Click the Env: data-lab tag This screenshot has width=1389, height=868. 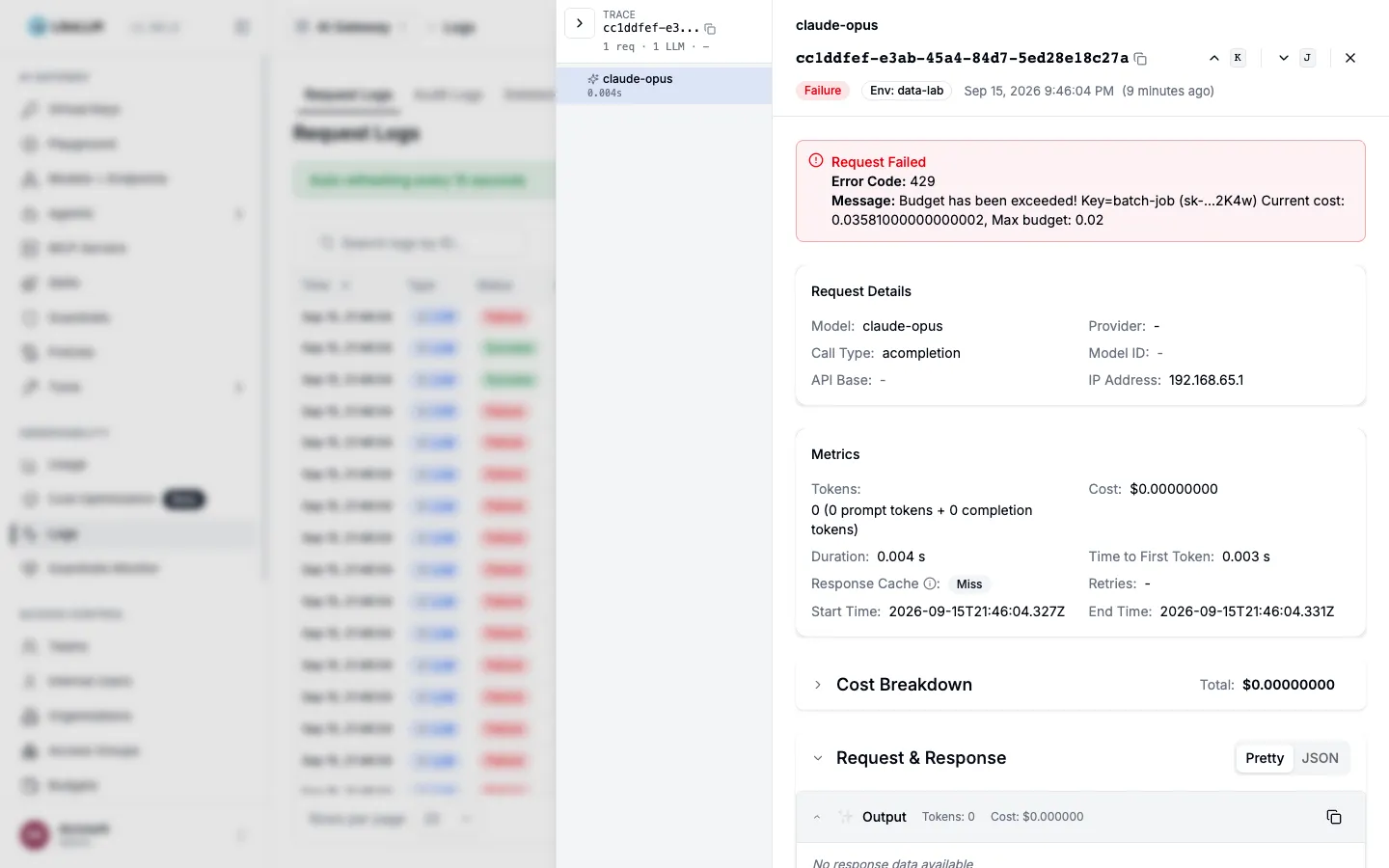[x=907, y=91]
